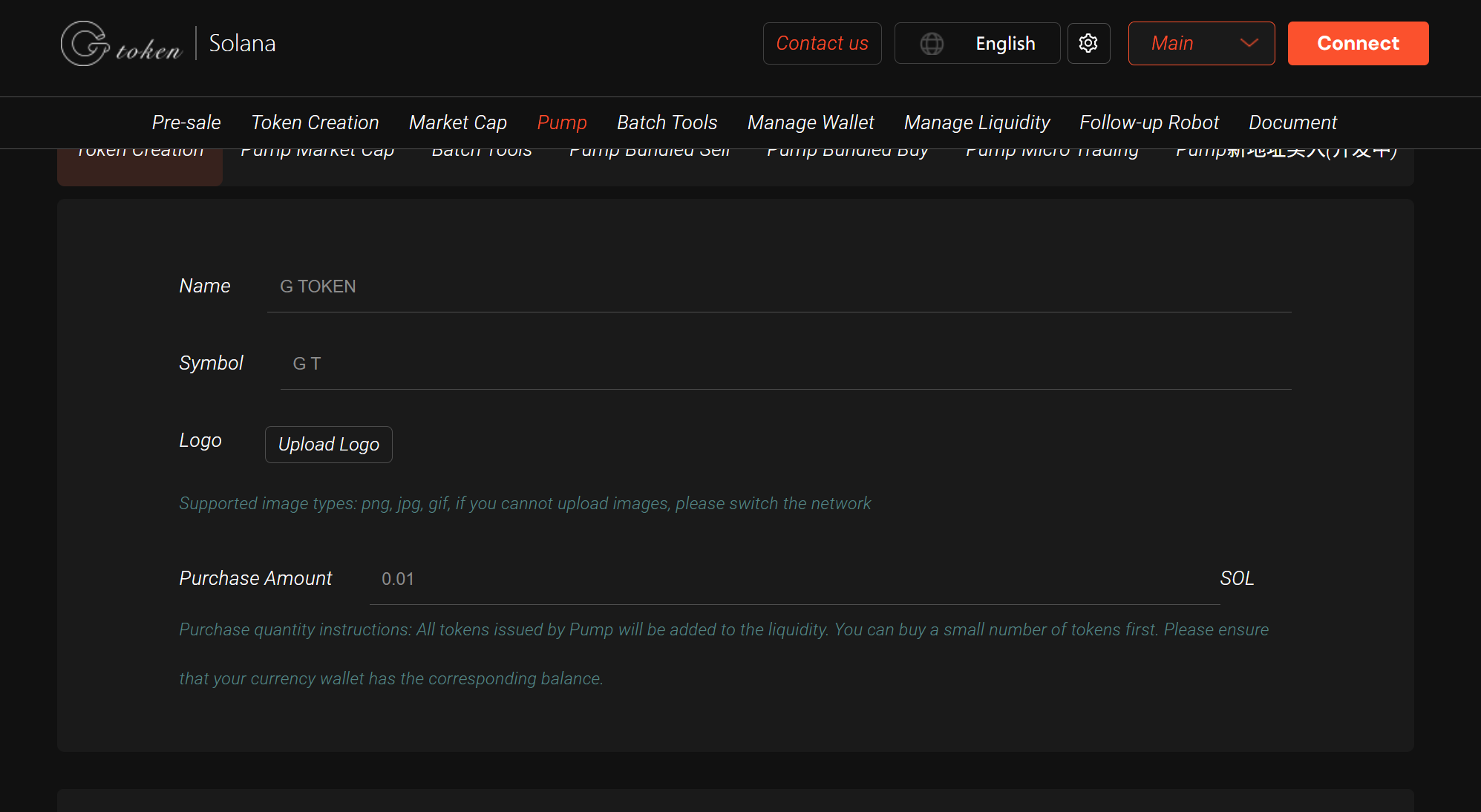Click the Upload Logo button
Screen dimensions: 1481x812
[328, 445]
